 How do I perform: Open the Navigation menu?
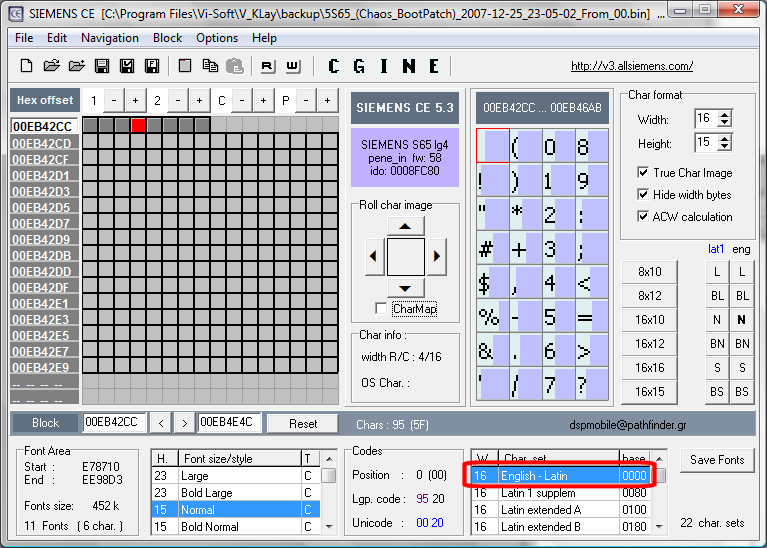point(110,38)
